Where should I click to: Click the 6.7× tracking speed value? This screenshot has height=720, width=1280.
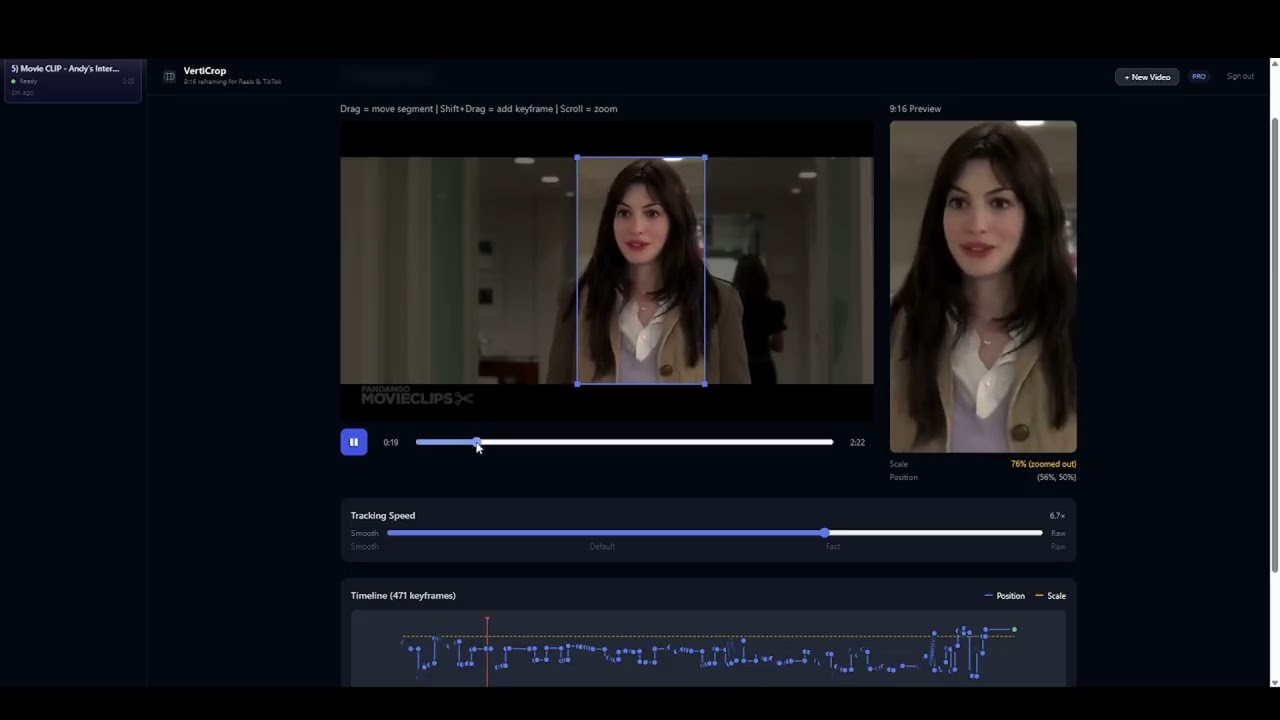tap(1057, 516)
